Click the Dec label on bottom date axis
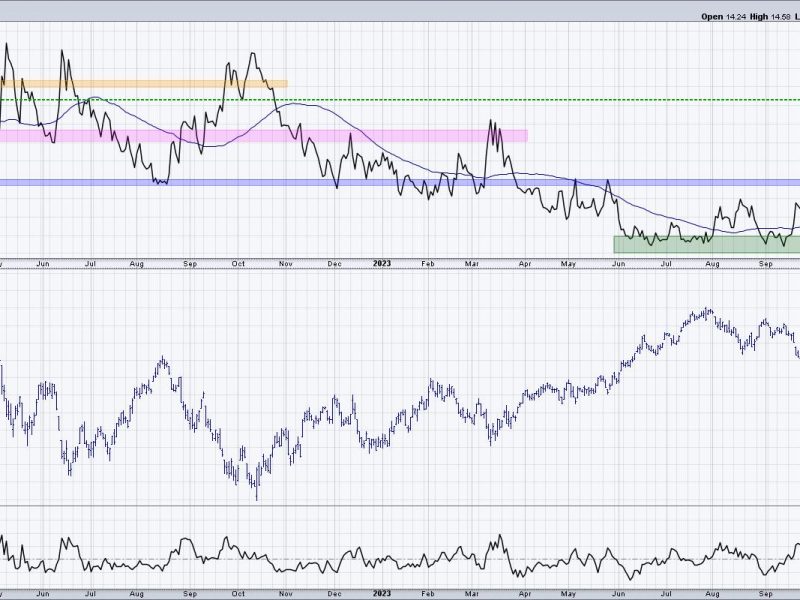800x600 pixels. (x=334, y=594)
